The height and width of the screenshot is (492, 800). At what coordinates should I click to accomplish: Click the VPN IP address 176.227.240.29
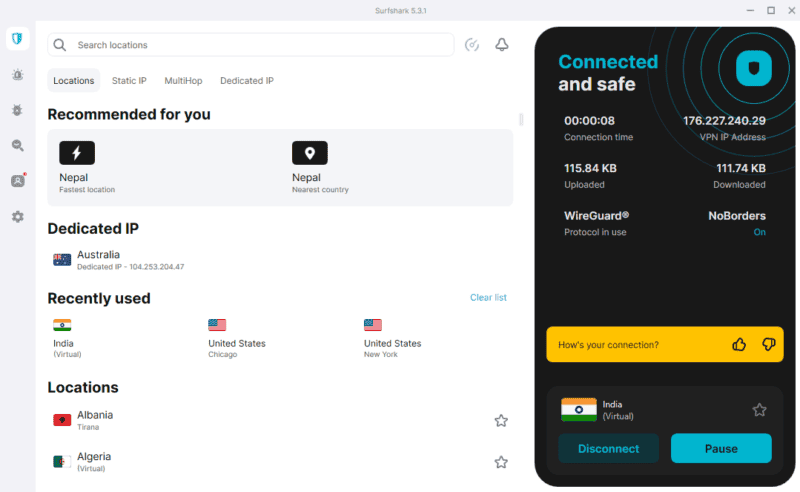tap(724, 121)
